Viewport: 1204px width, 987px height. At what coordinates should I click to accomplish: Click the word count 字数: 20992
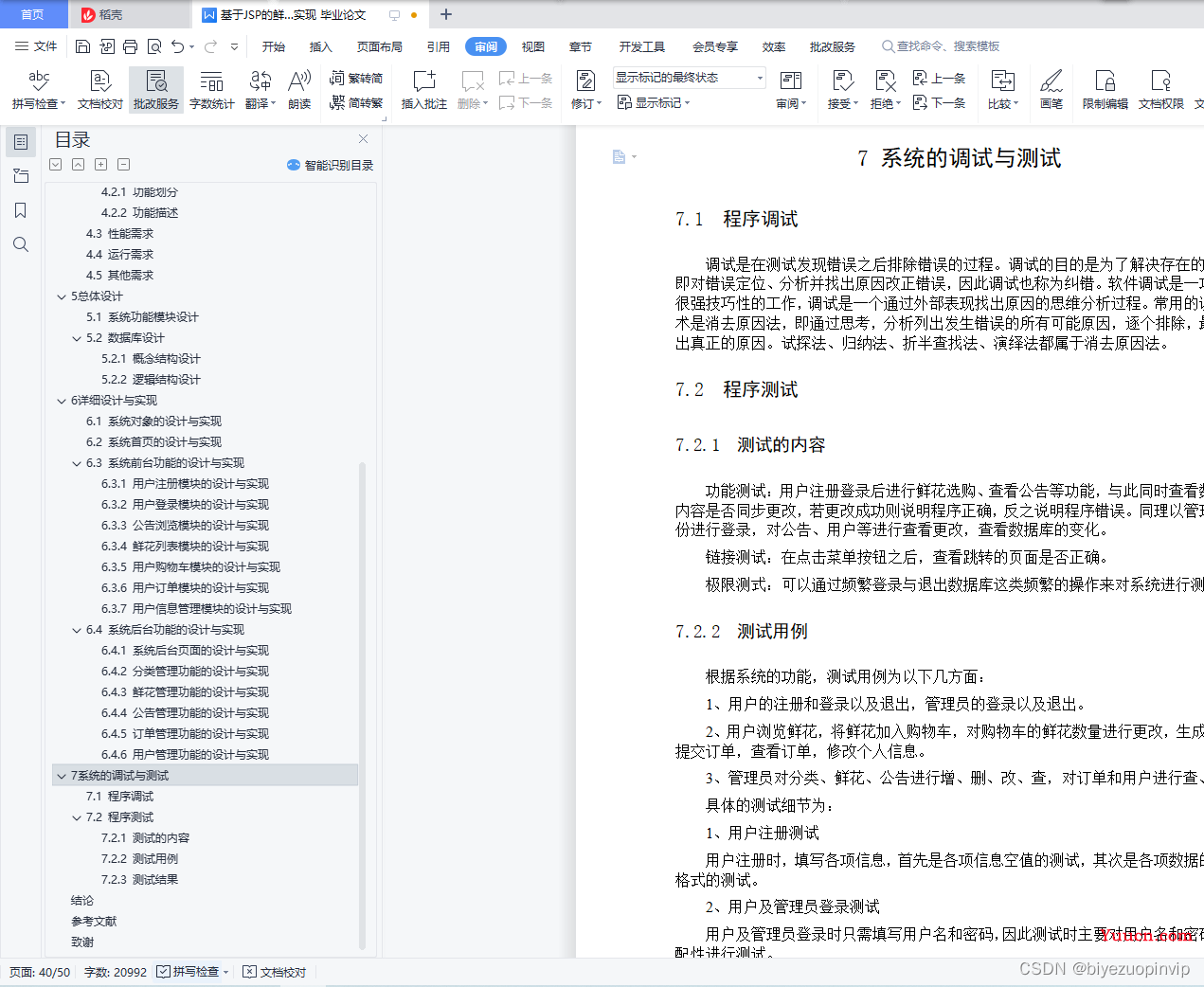116,972
